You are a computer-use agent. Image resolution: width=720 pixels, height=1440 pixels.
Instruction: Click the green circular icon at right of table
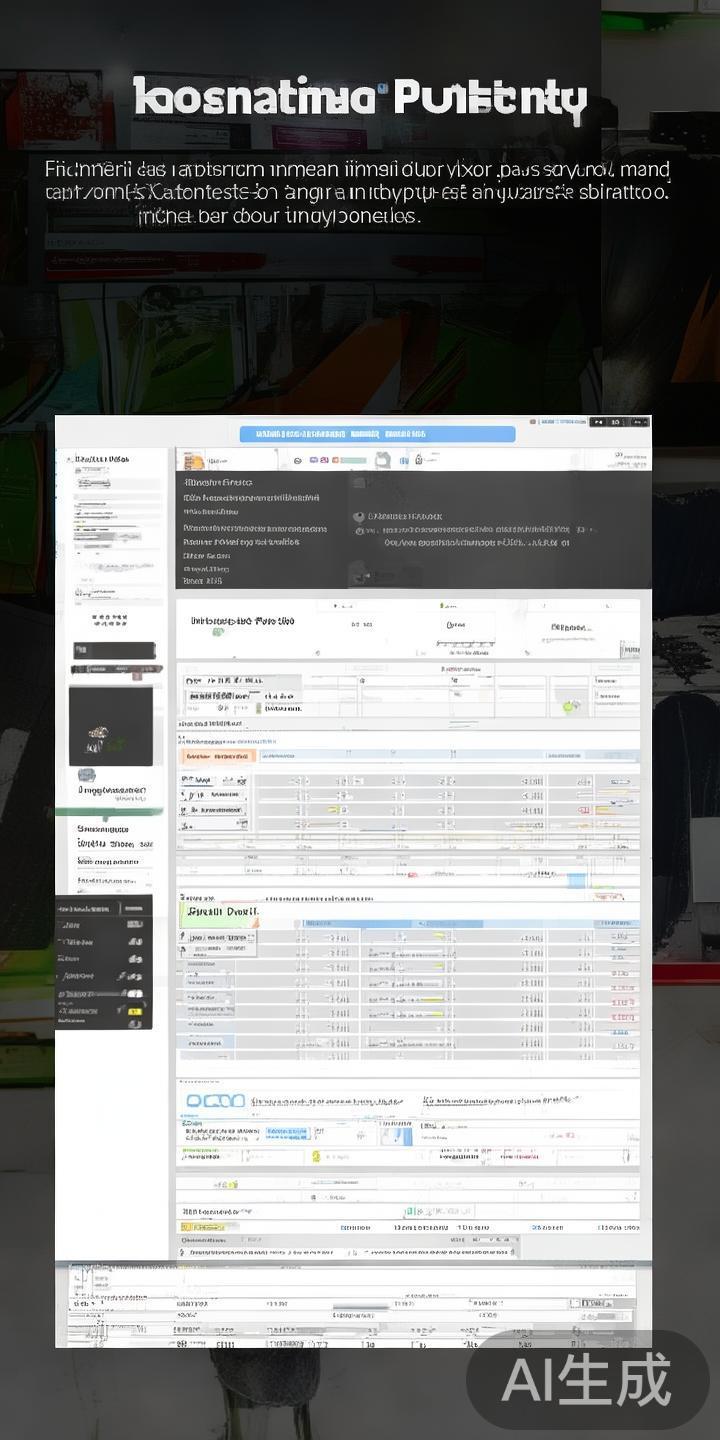pyautogui.click(x=571, y=705)
